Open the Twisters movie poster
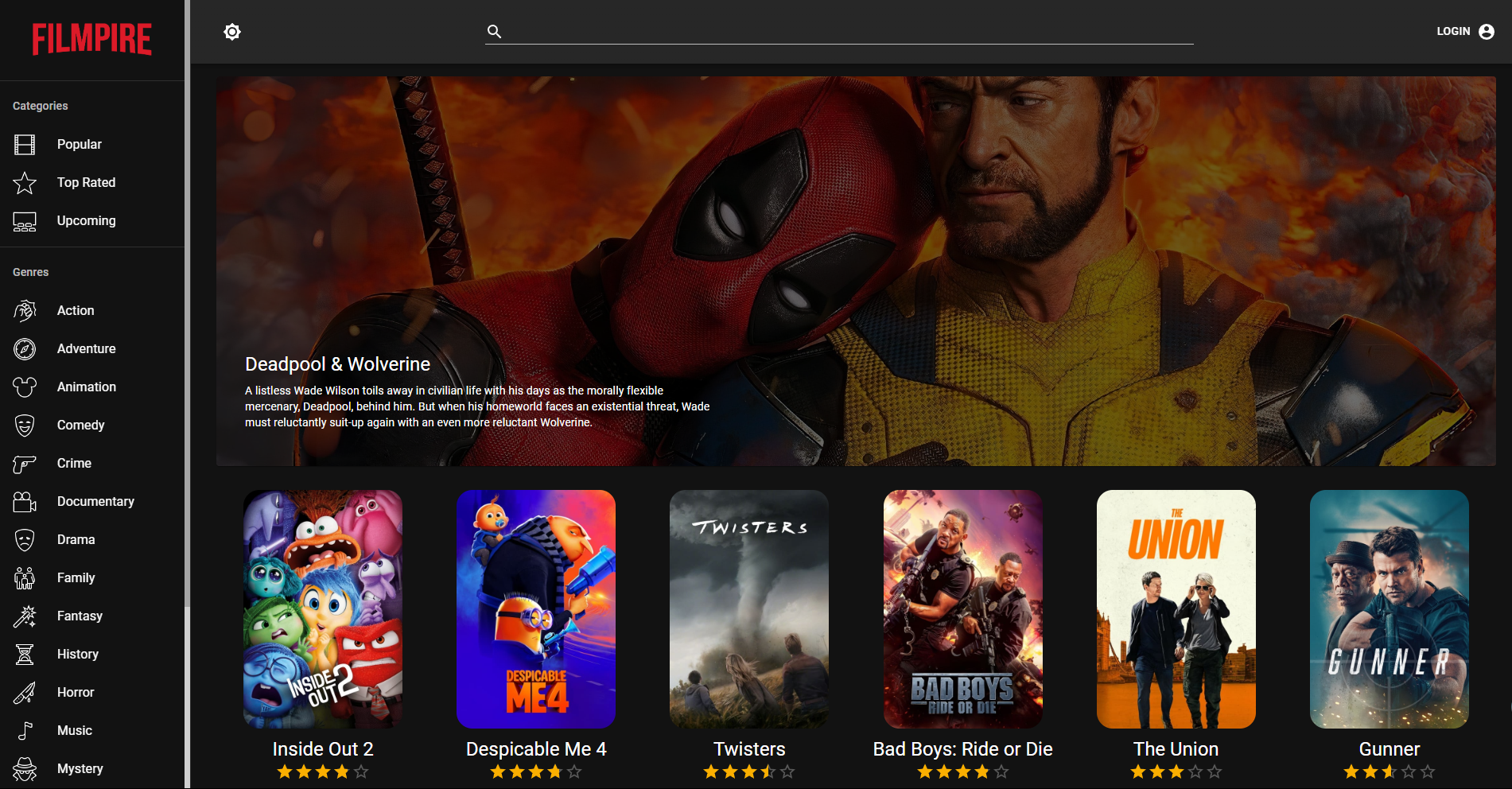Screen dimensions: 1512x789 pos(749,608)
